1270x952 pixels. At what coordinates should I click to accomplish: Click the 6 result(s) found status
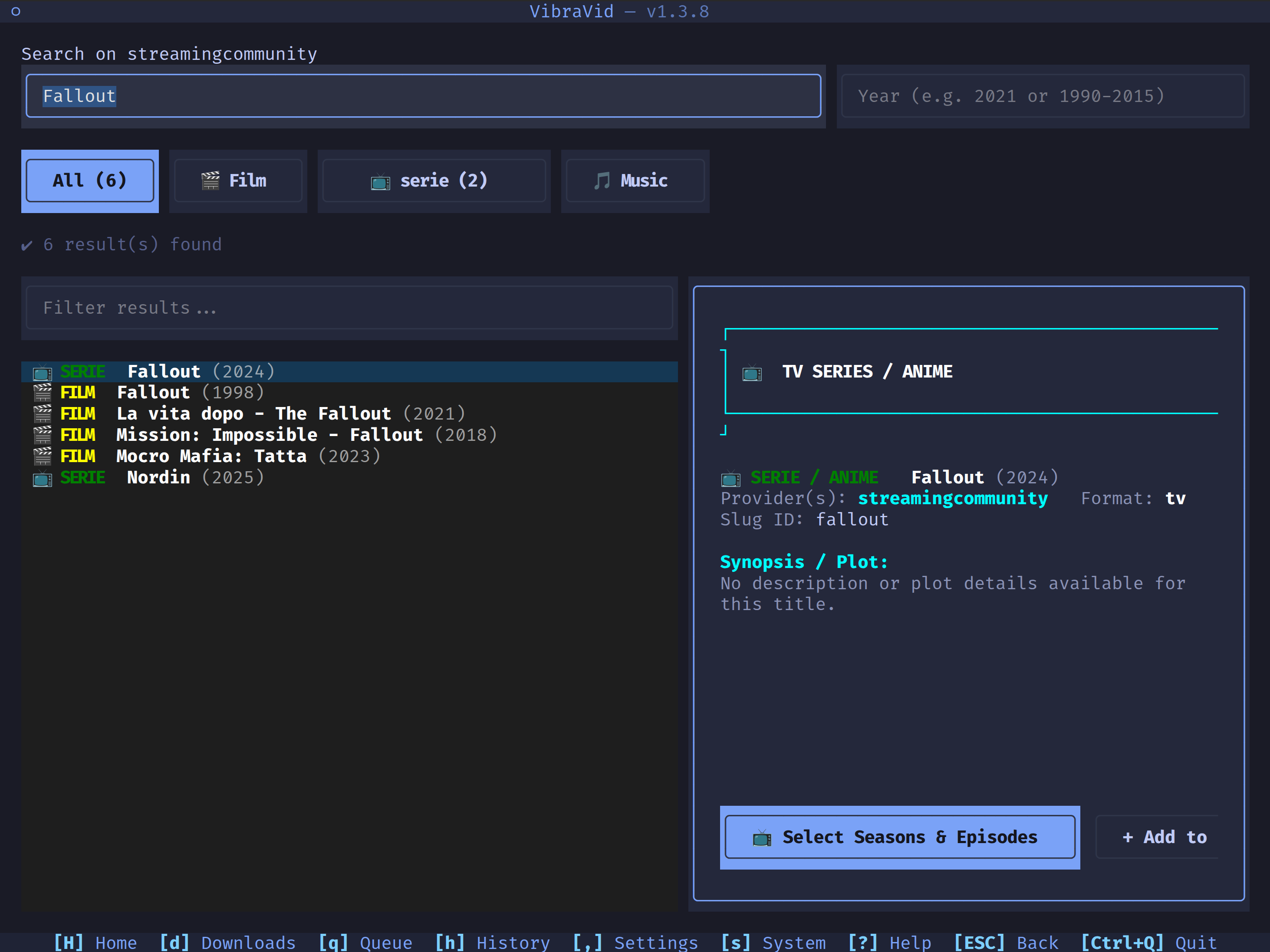[132, 244]
